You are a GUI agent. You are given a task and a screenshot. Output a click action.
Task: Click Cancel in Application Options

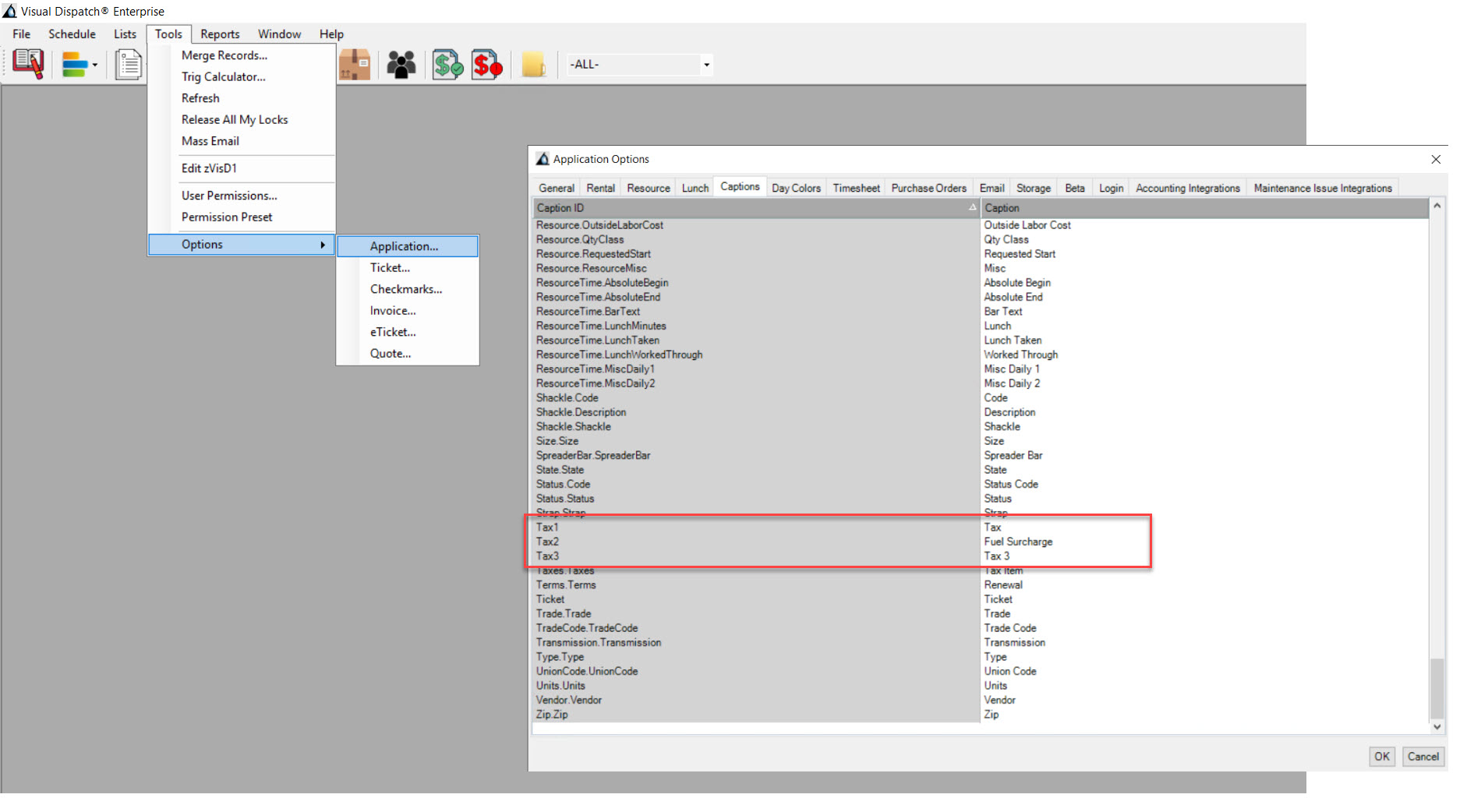point(1423,756)
